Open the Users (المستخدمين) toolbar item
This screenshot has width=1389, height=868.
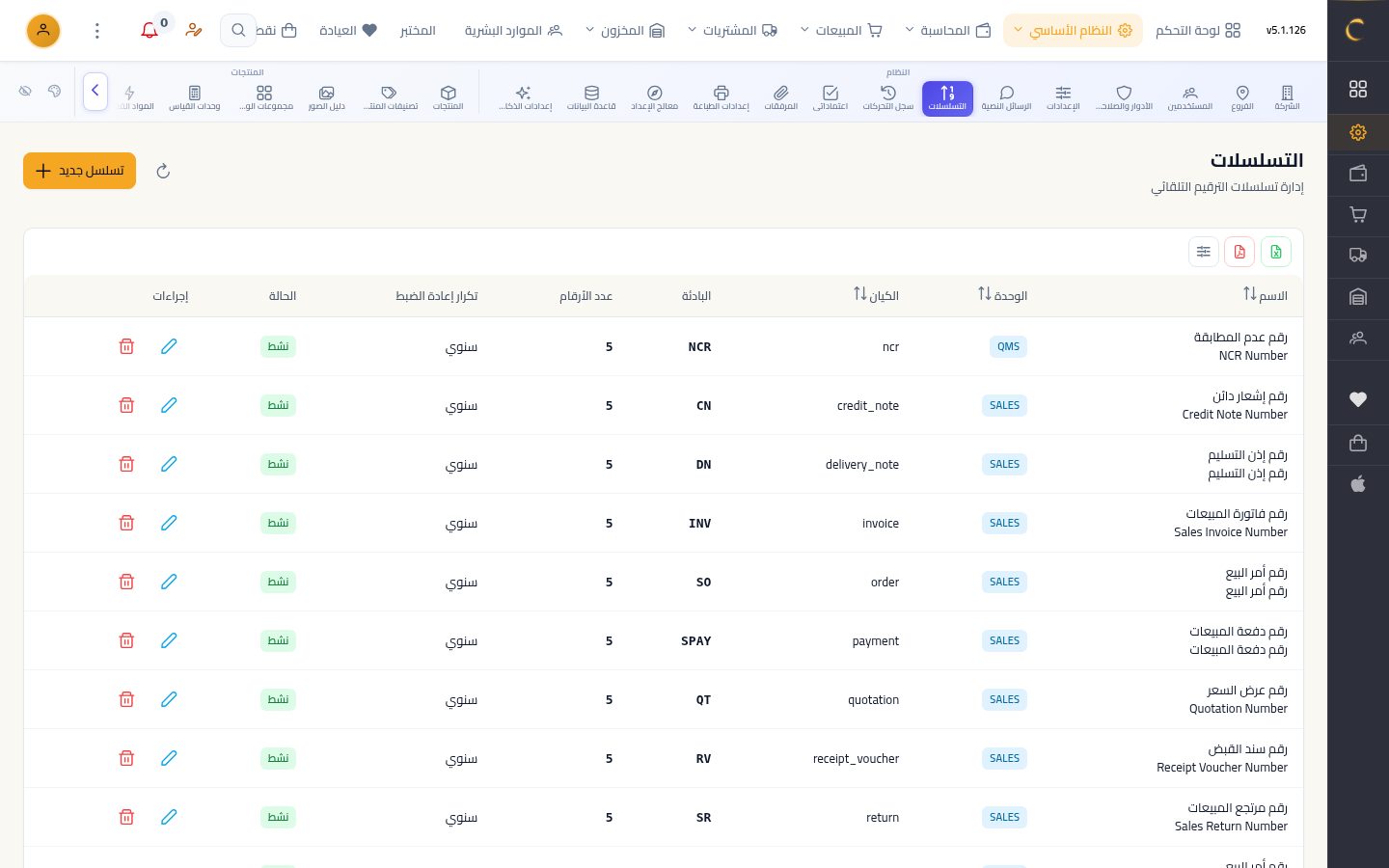click(1190, 97)
